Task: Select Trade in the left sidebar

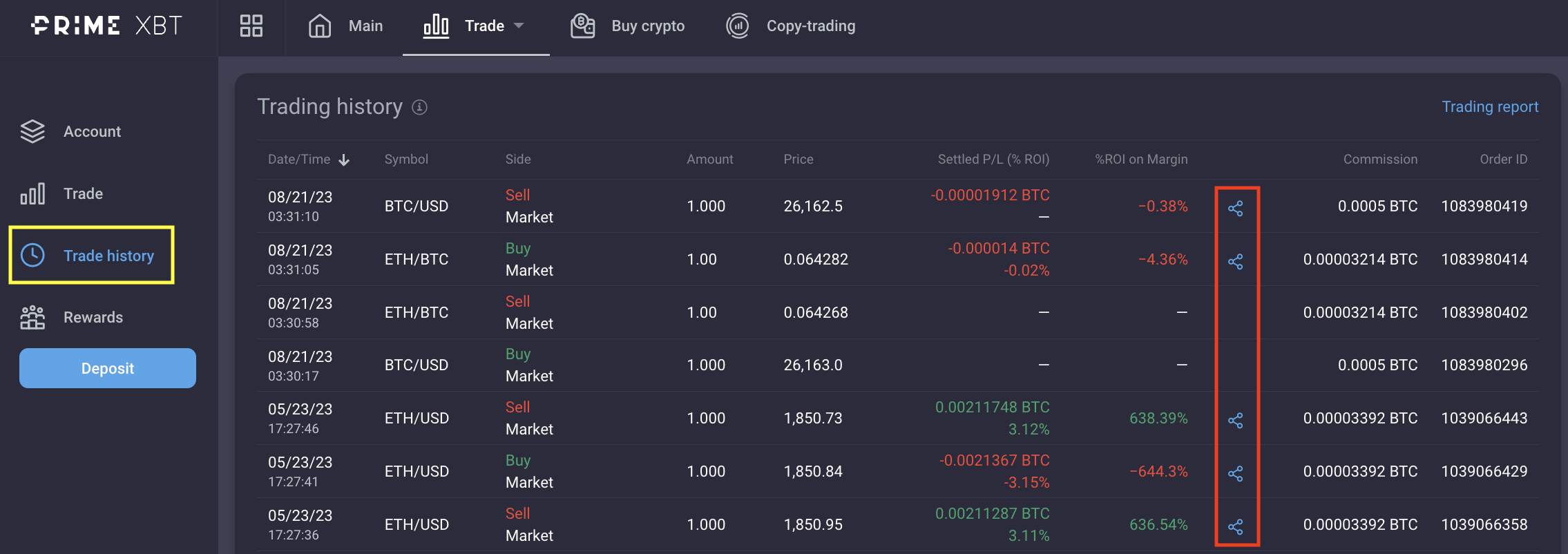Action: (x=83, y=193)
